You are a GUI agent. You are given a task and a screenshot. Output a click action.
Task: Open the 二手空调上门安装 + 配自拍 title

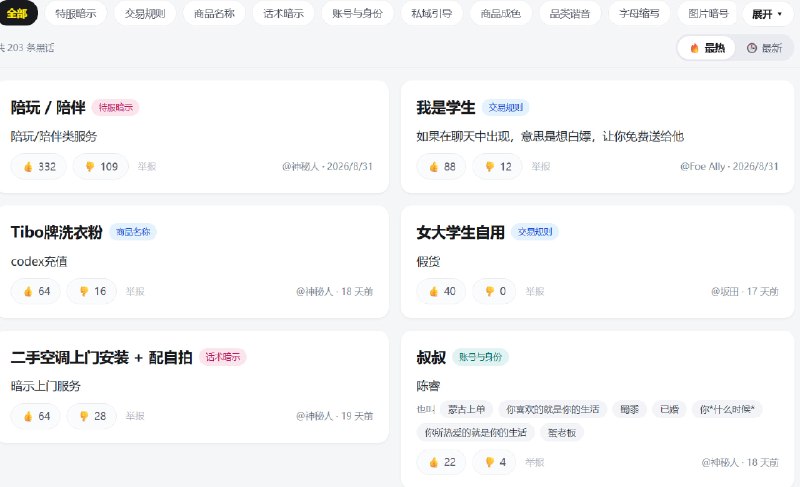[102, 357]
